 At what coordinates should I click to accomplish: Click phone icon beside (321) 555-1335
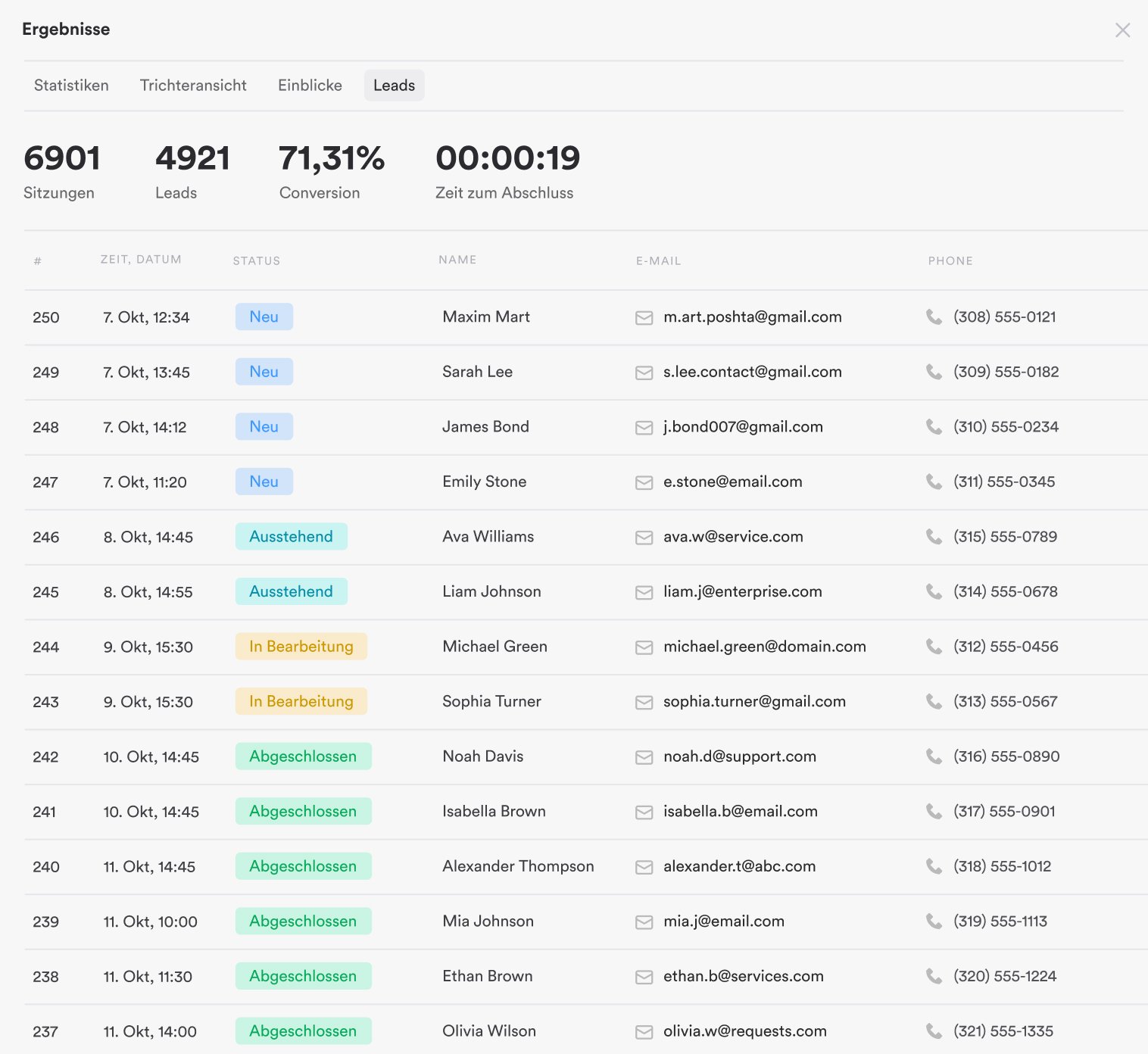point(934,1031)
